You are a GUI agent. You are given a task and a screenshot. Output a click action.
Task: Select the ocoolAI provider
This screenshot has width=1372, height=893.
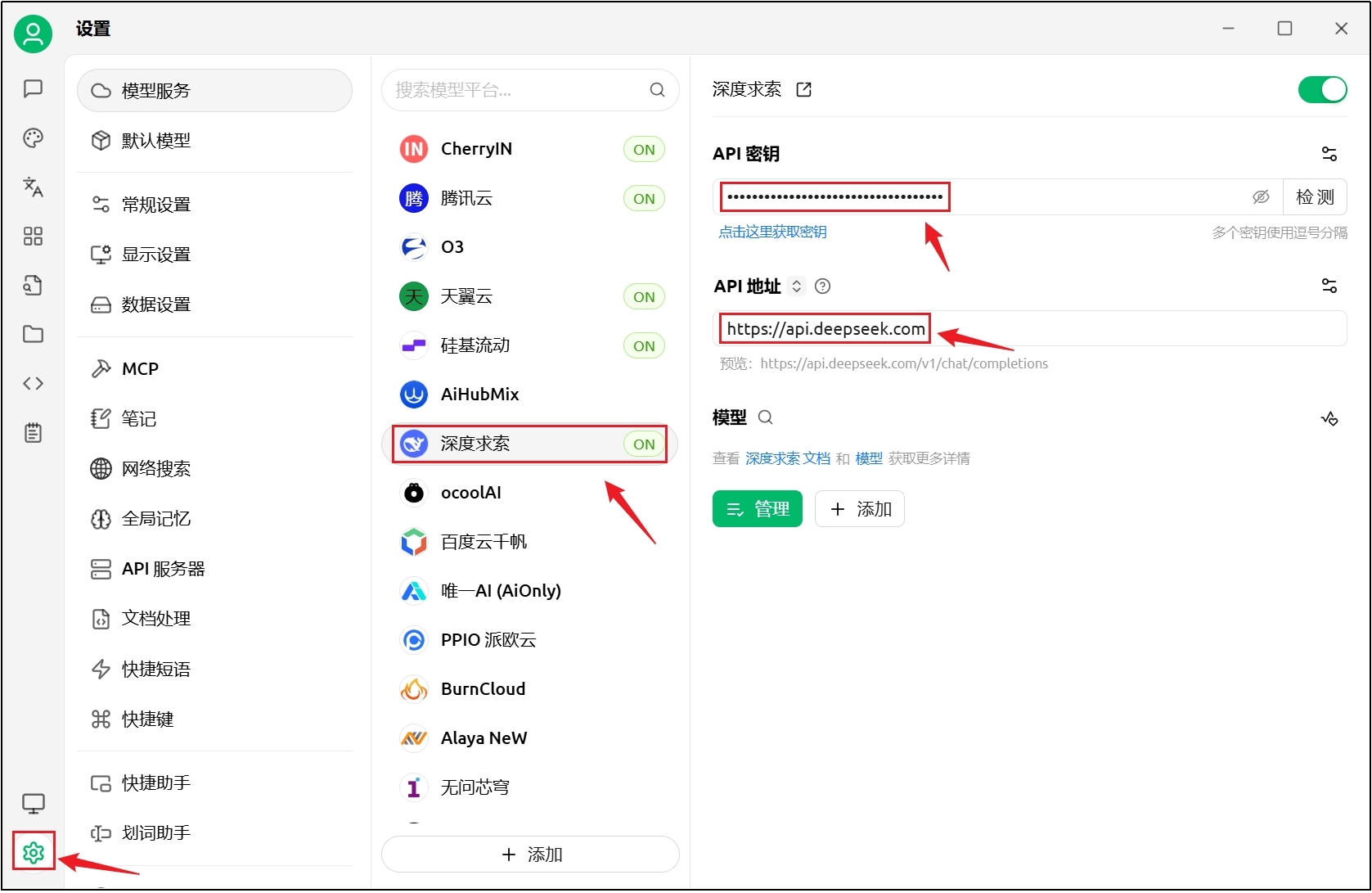click(530, 493)
